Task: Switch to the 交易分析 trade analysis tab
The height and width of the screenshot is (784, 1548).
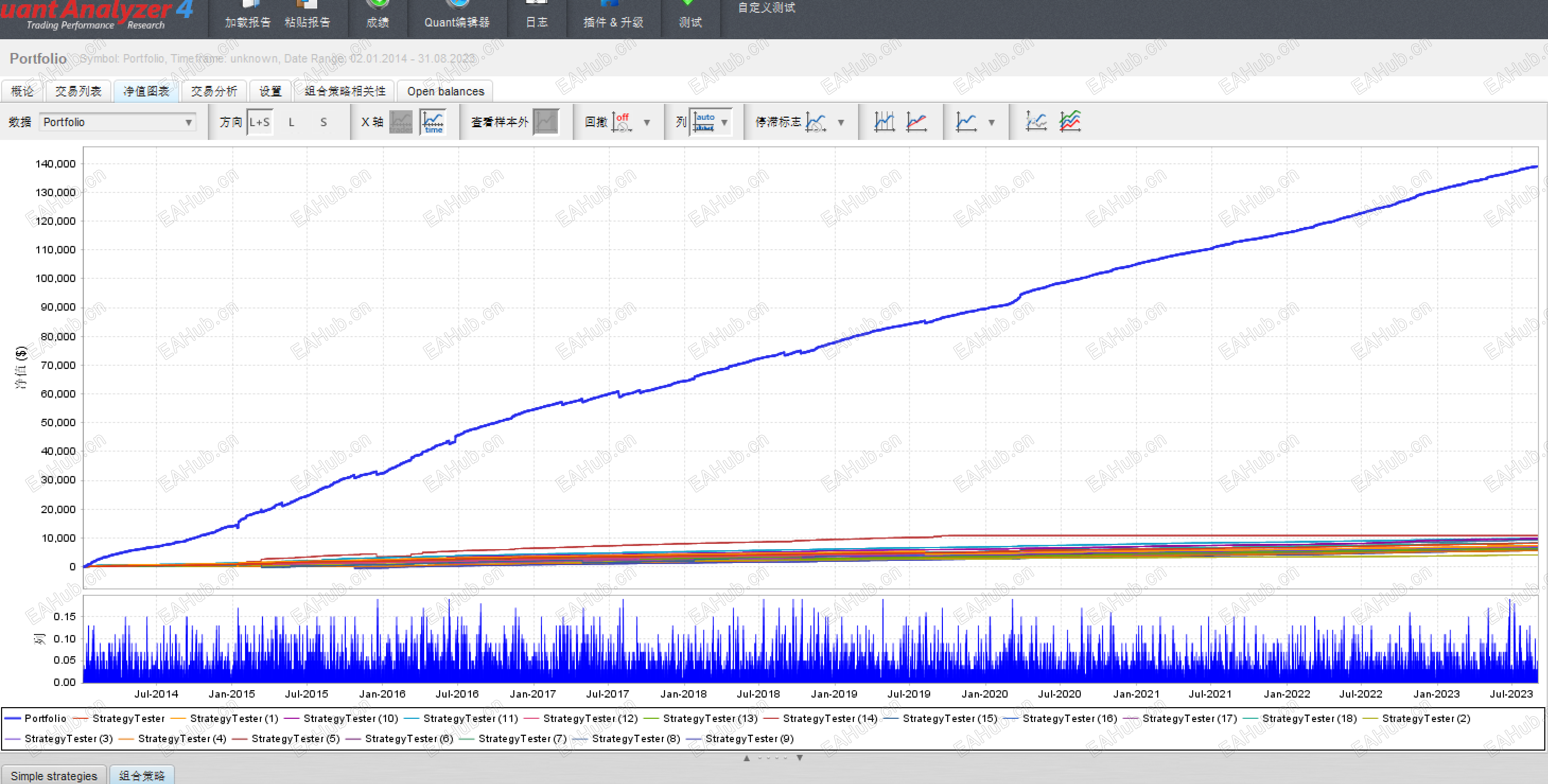Action: [214, 91]
